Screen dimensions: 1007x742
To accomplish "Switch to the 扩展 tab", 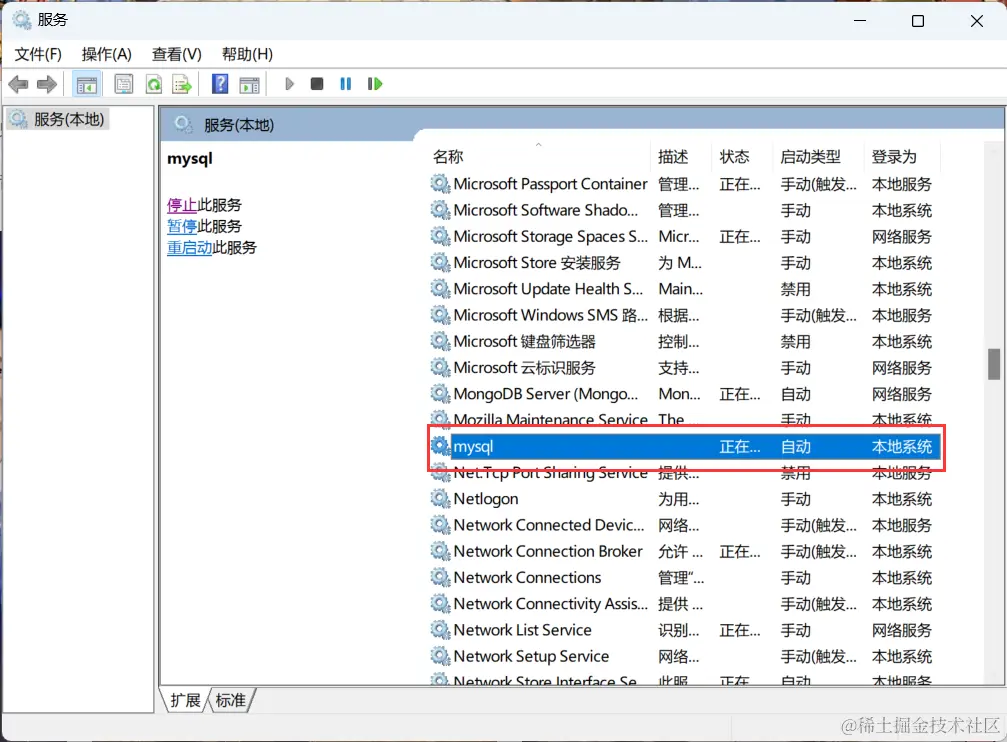I will (x=186, y=700).
